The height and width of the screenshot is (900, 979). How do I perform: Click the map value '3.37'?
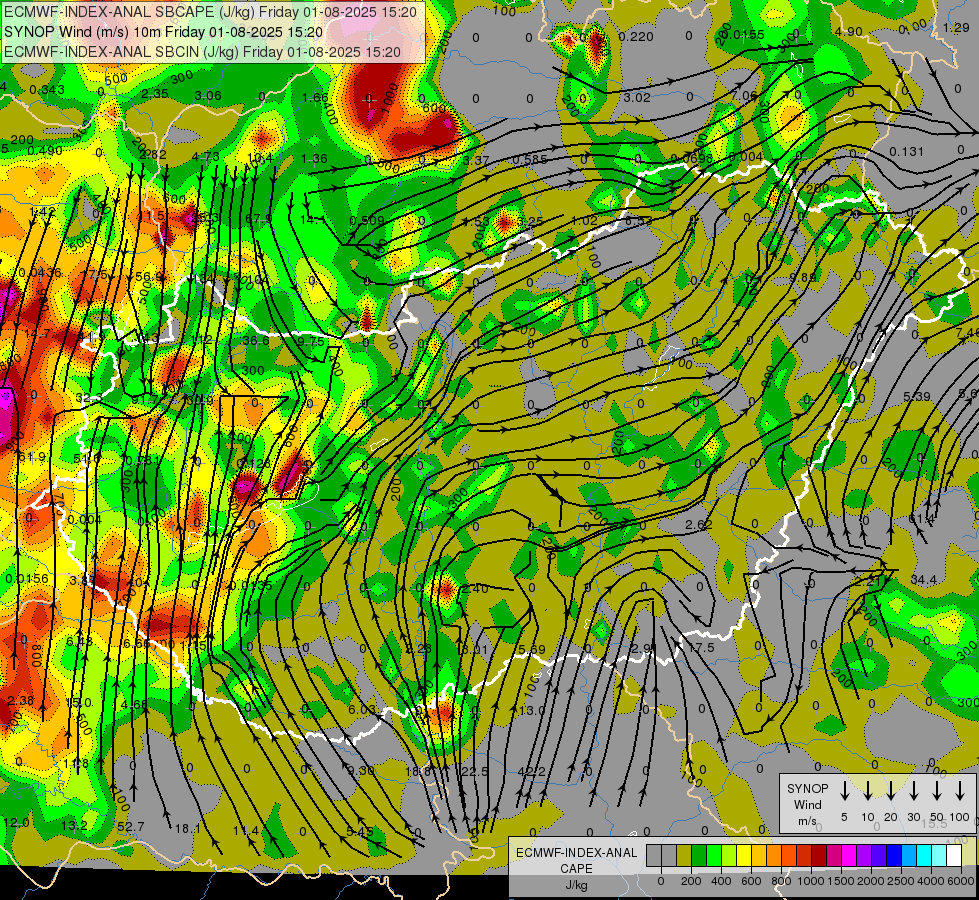476,161
